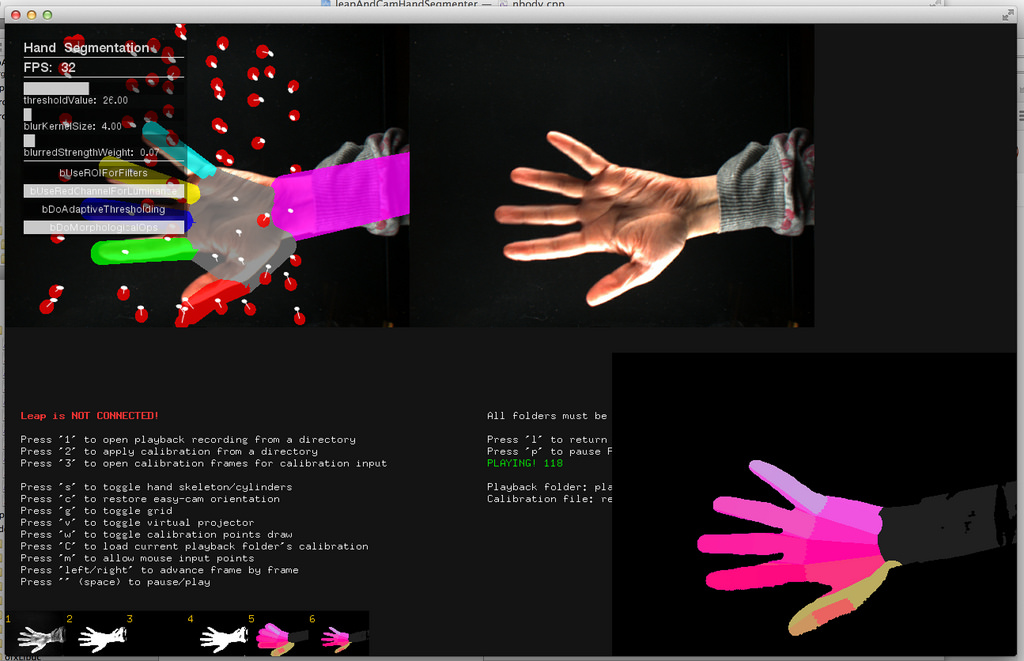Click the red thumb cylinder in 3D view

coord(212,301)
